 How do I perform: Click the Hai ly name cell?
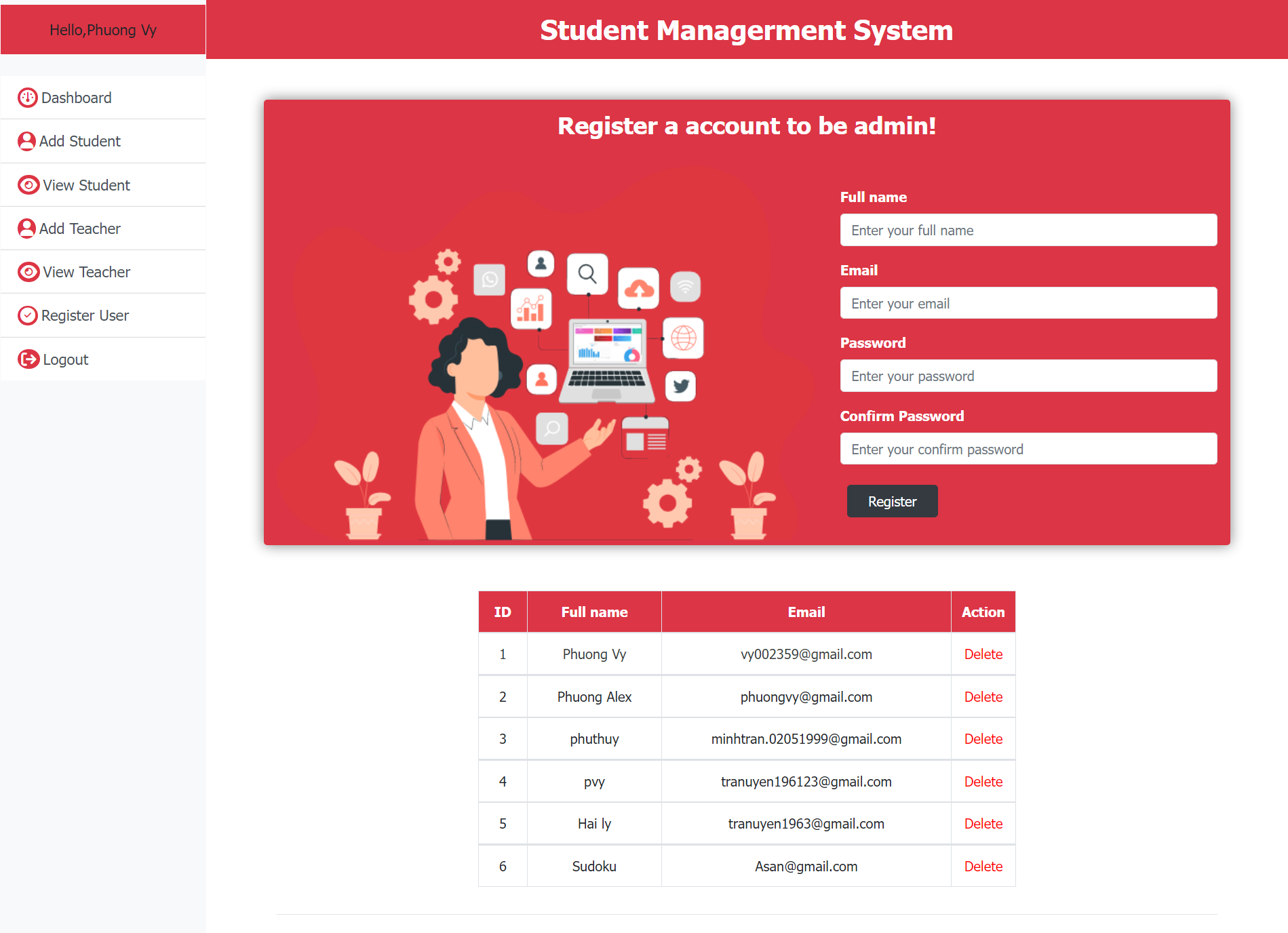[594, 824]
